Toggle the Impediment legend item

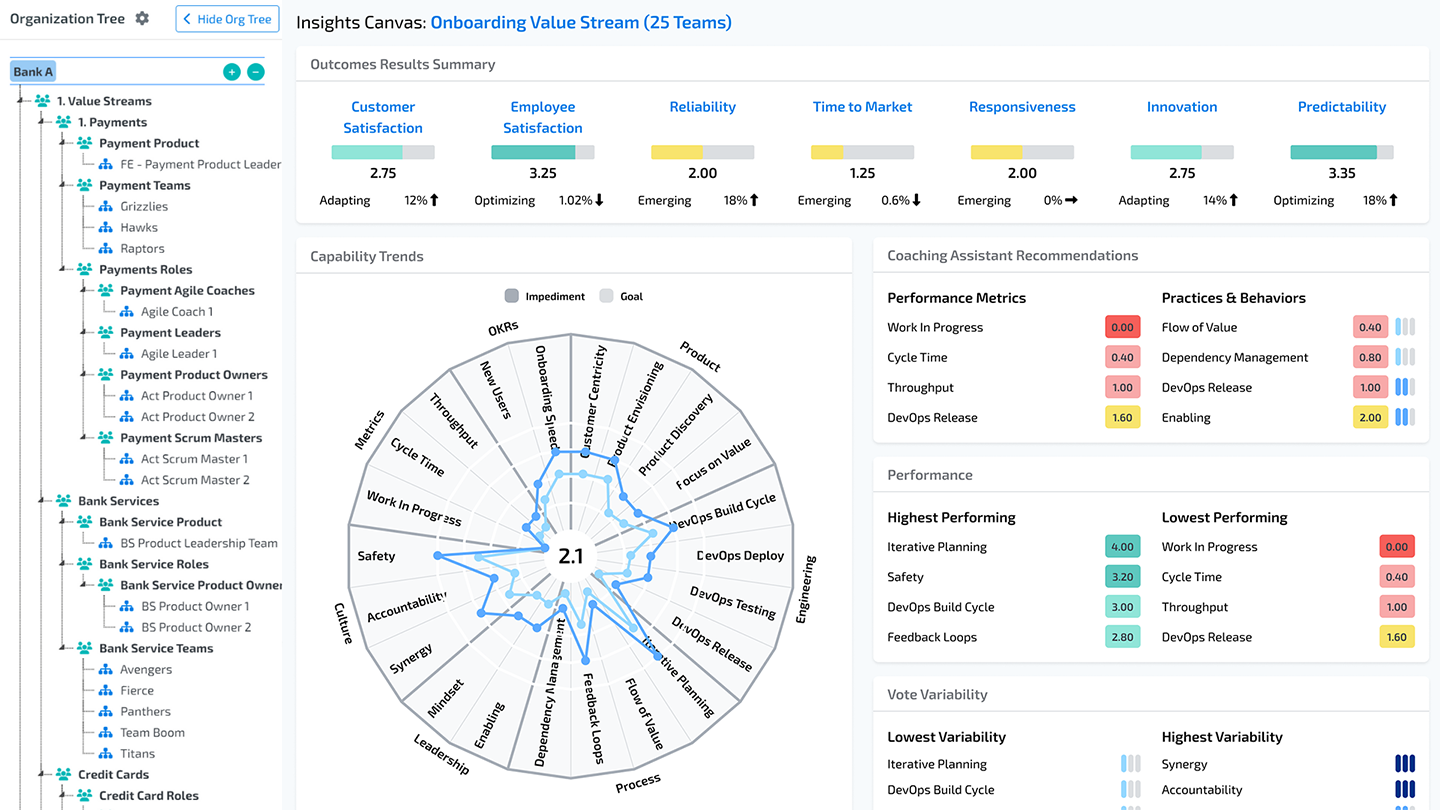[x=512, y=296]
